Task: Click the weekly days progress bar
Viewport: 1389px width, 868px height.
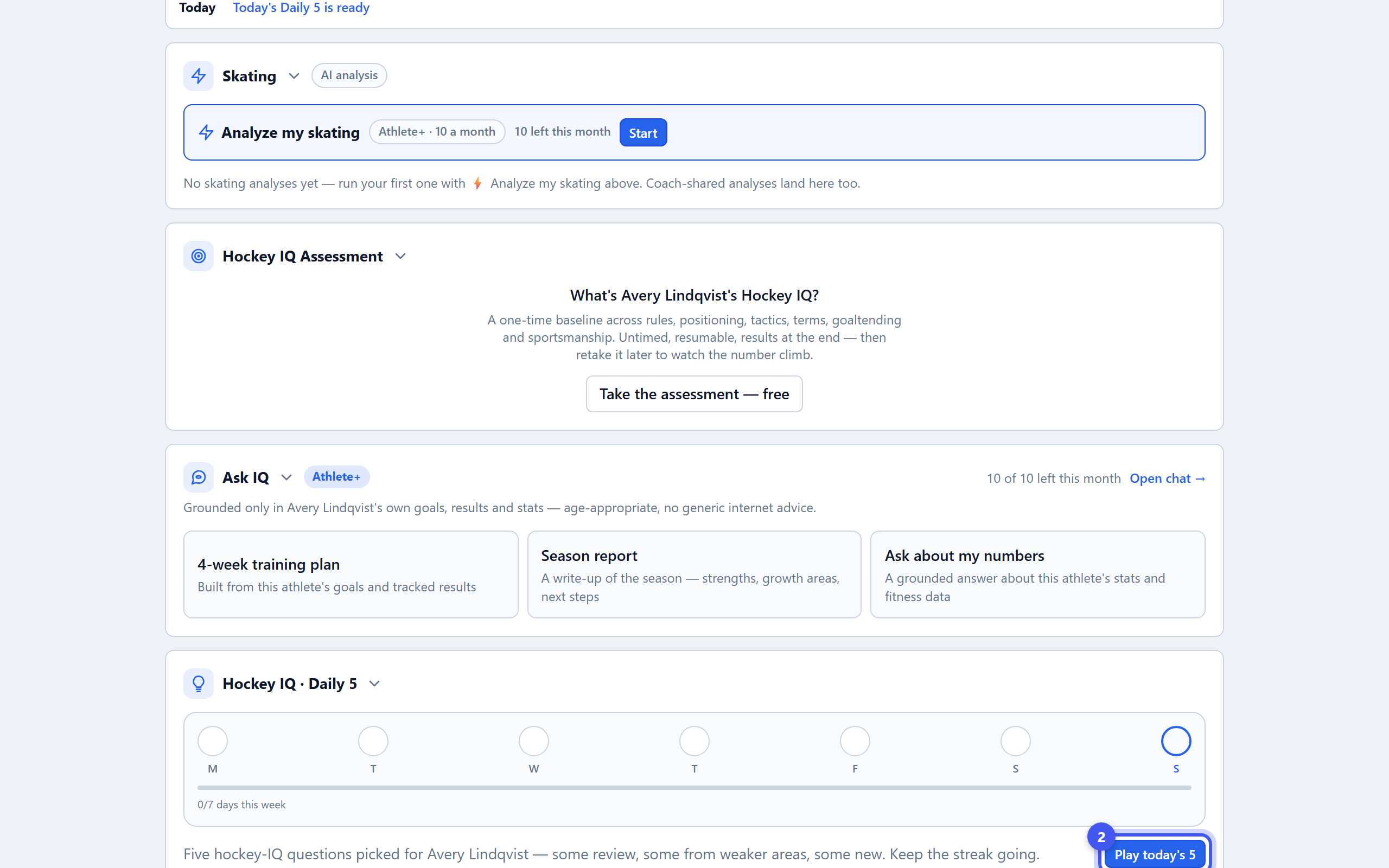Action: pyautogui.click(x=694, y=788)
